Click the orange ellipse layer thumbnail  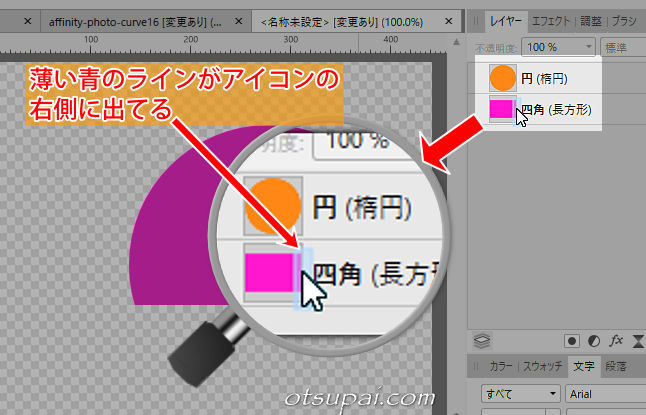click(x=502, y=78)
